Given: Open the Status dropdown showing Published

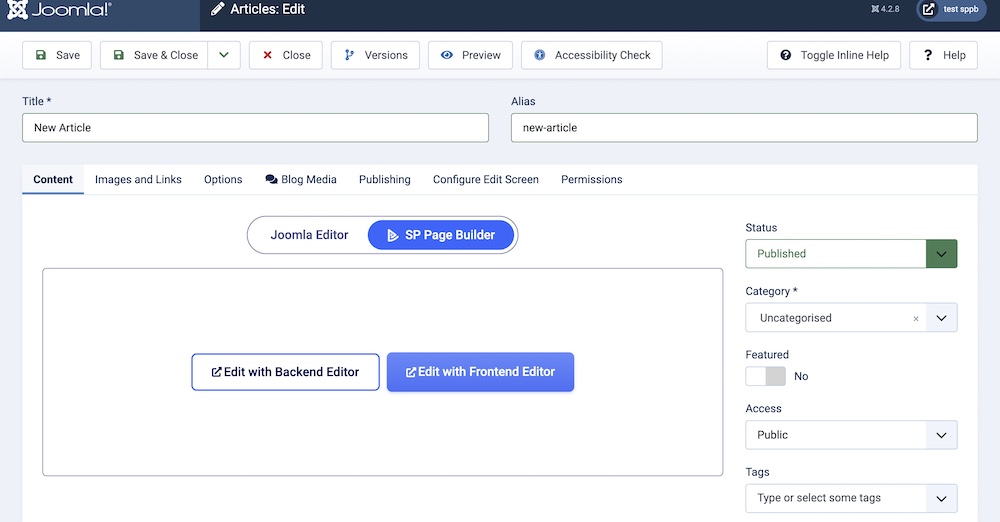Looking at the screenshot, I should coord(851,254).
